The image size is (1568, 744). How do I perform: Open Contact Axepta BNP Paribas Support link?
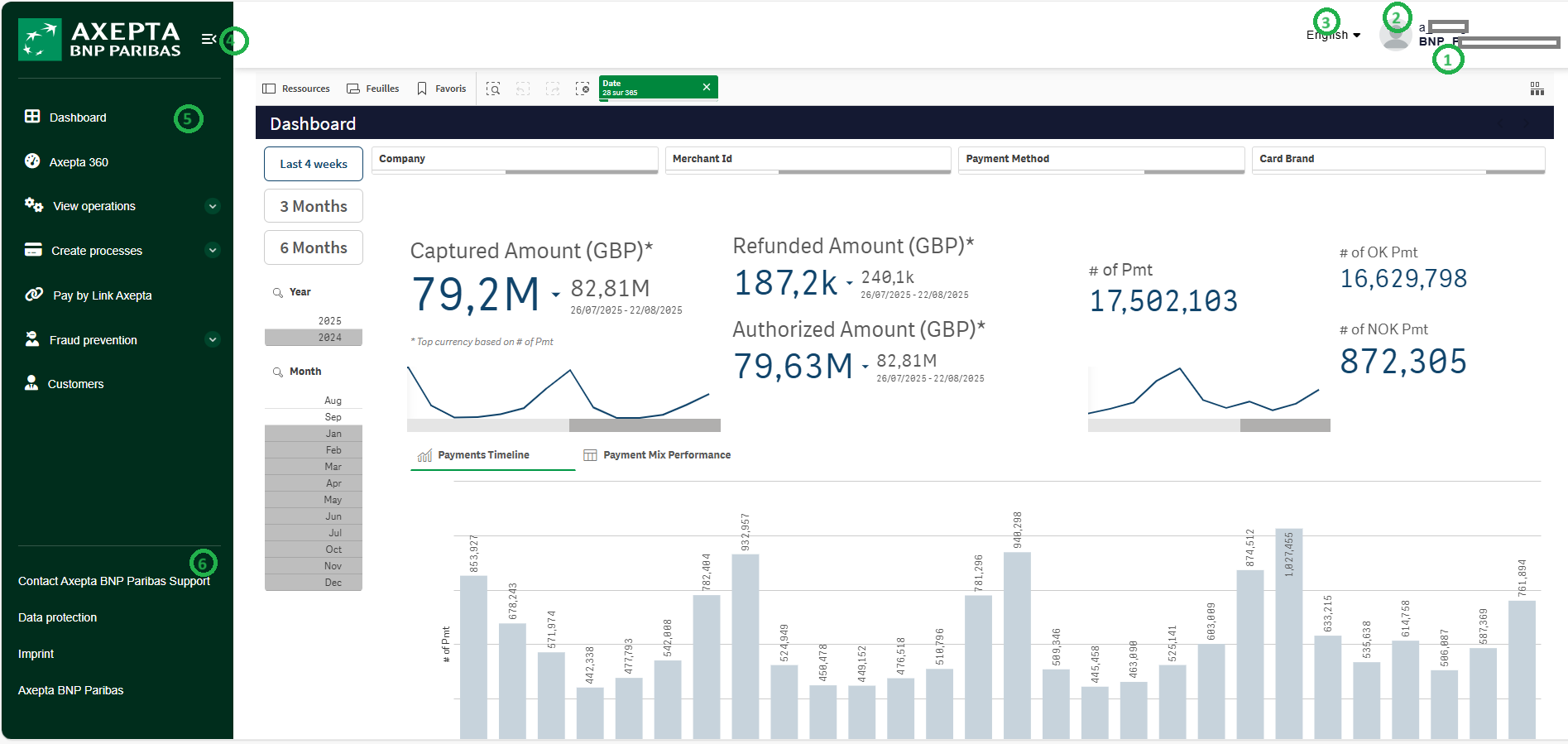click(114, 581)
